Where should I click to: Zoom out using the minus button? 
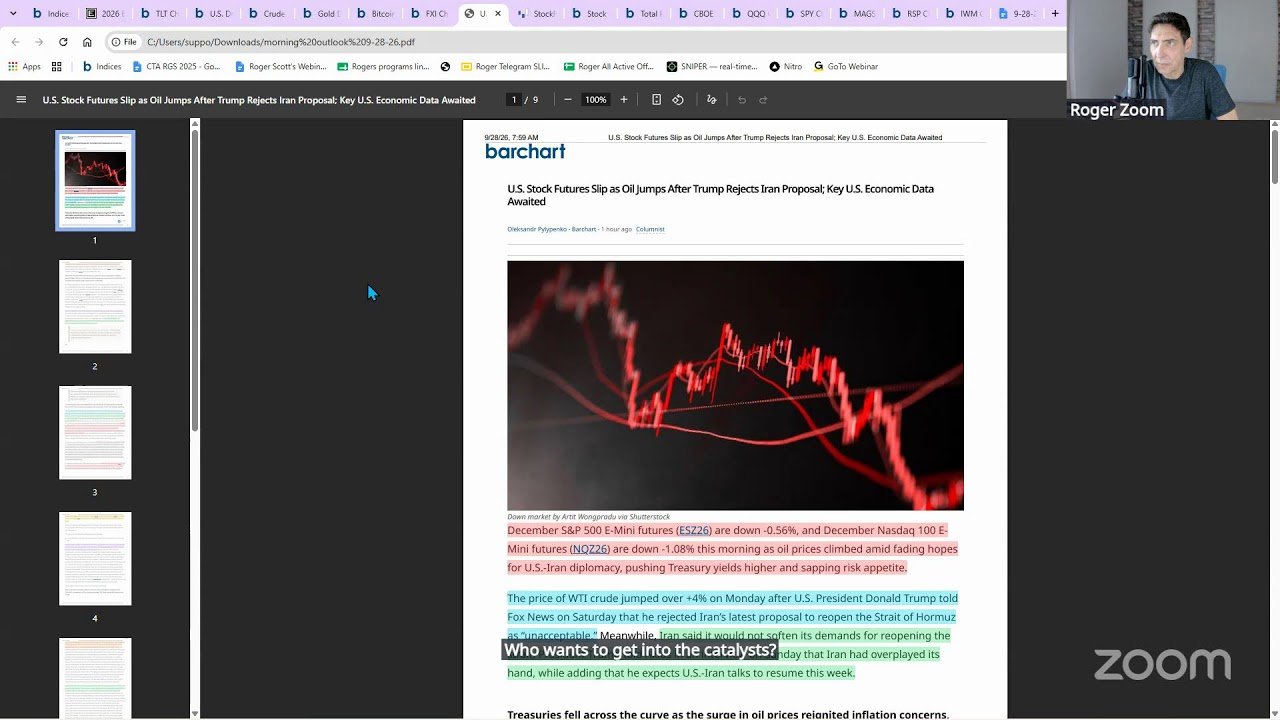click(x=568, y=100)
